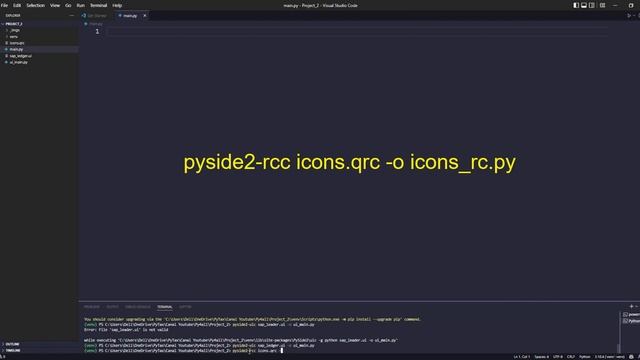Open the Run menu
The image size is (640, 360).
coord(81,5)
